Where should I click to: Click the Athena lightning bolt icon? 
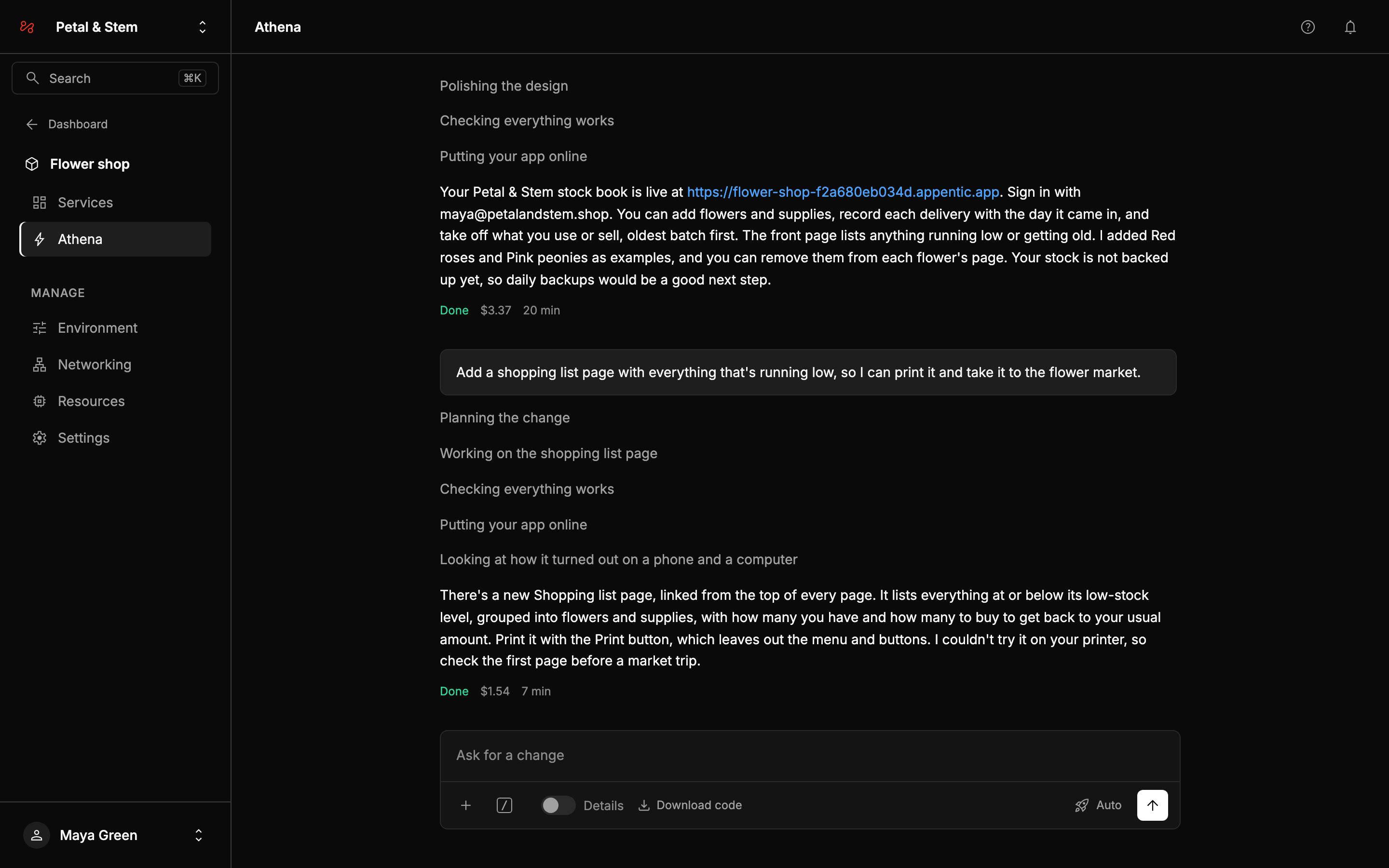[x=40, y=239]
